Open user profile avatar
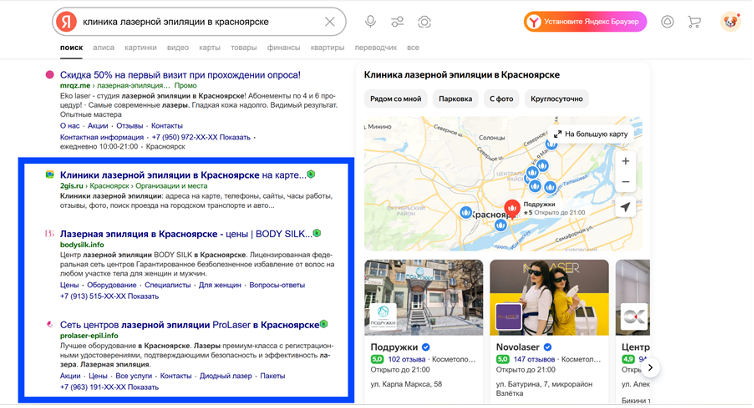 (x=730, y=22)
